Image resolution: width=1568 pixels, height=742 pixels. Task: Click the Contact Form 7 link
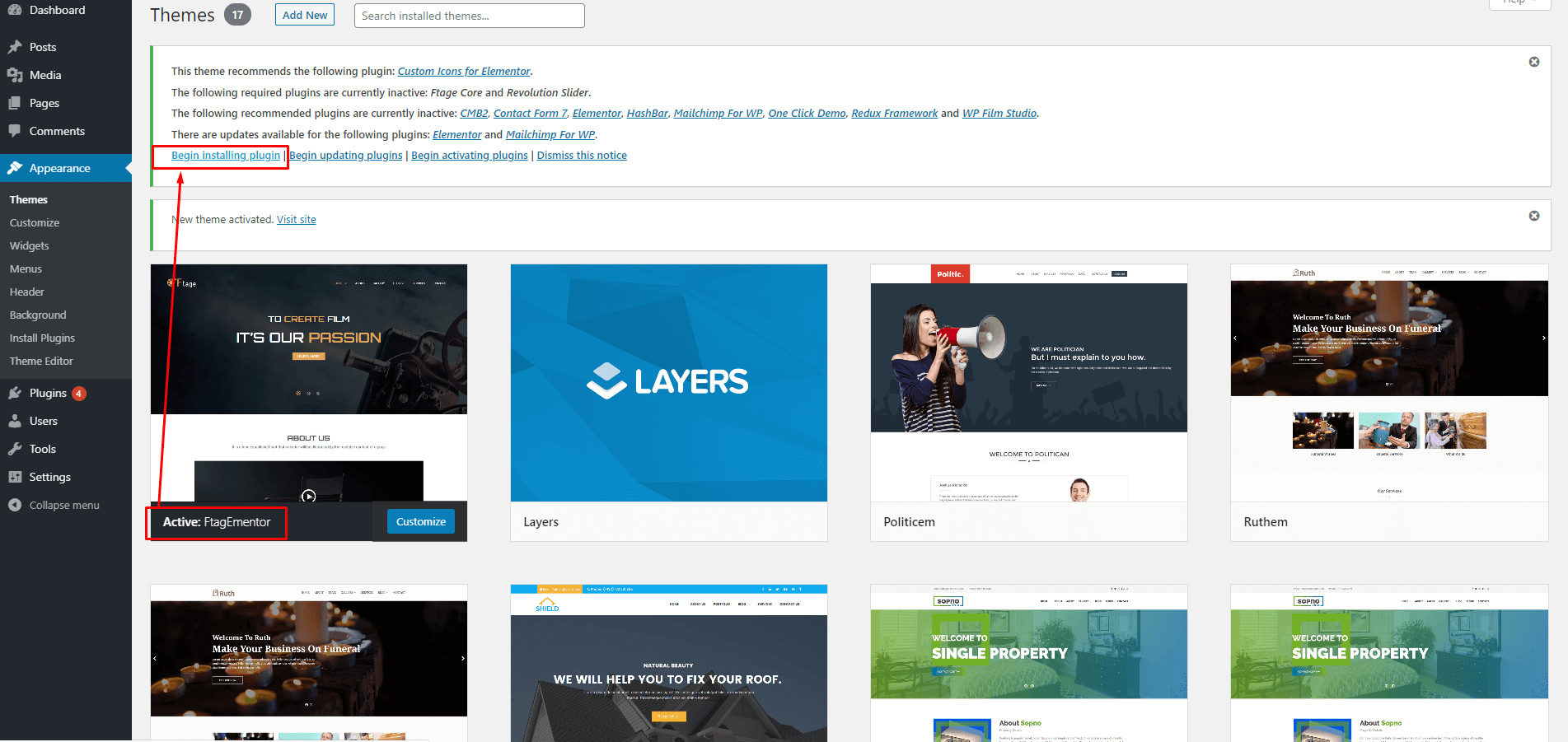[530, 114]
